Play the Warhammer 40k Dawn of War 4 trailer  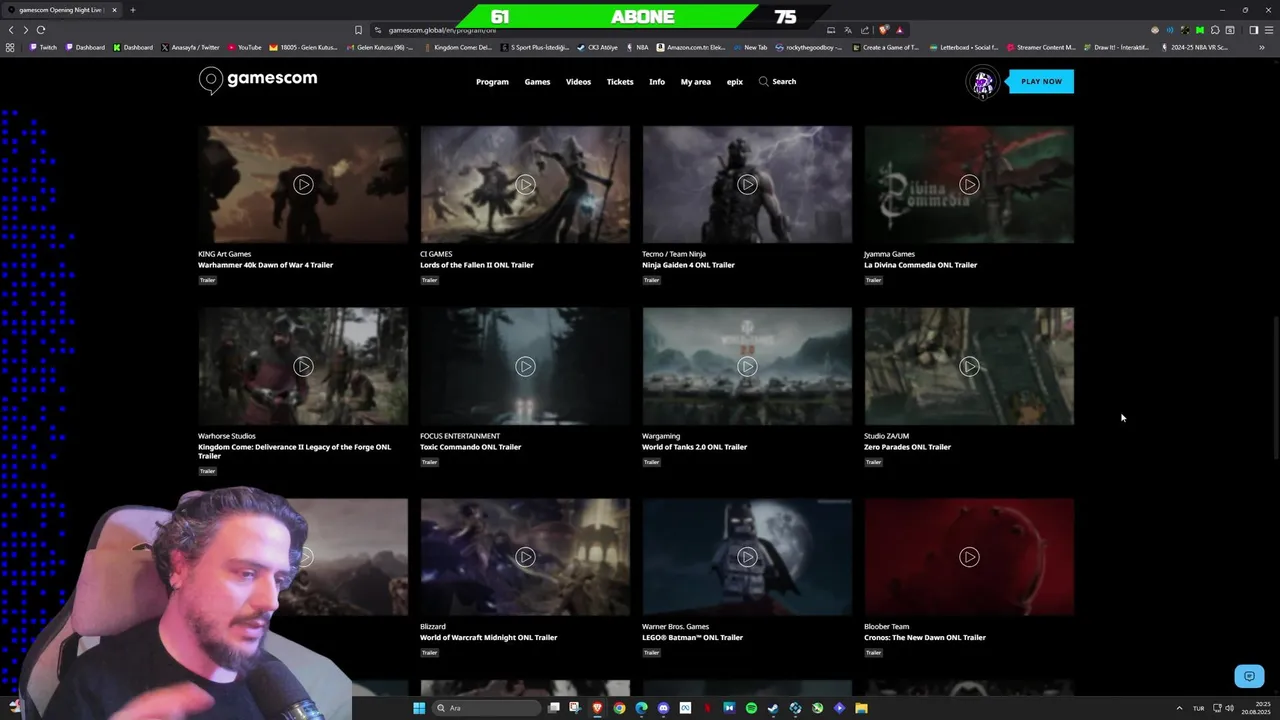point(303,184)
